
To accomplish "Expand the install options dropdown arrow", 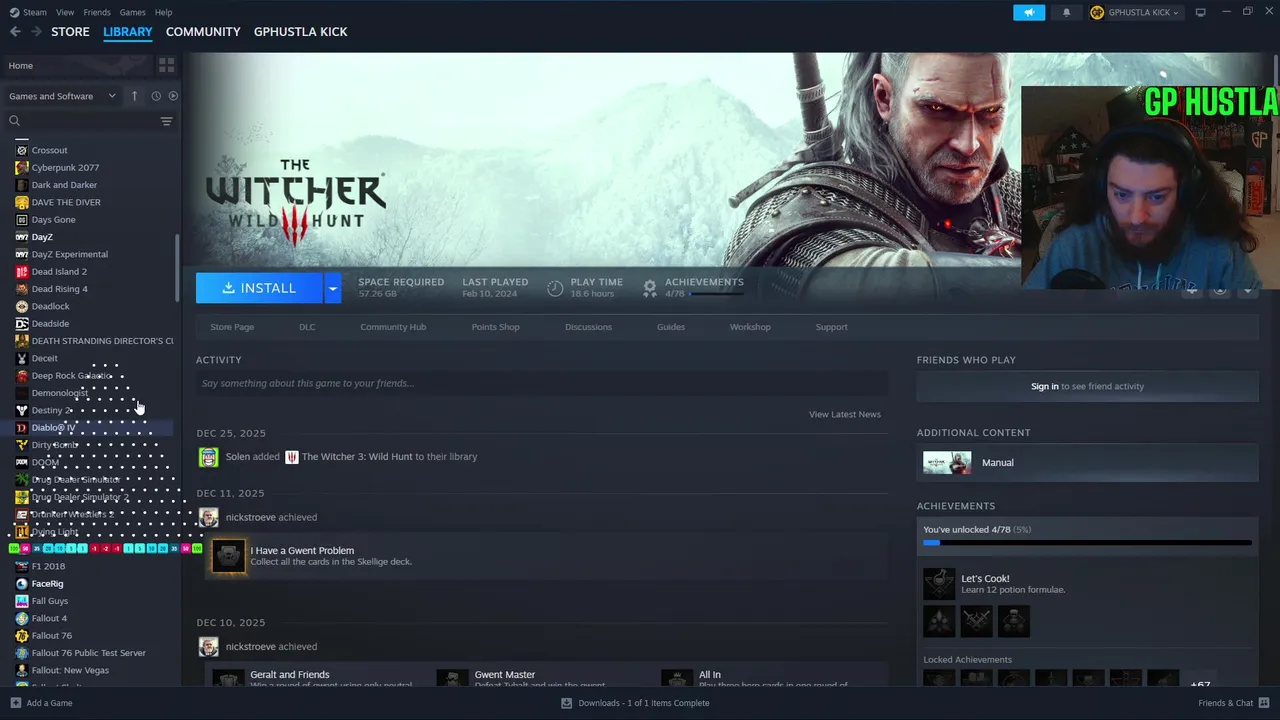I will 333,288.
